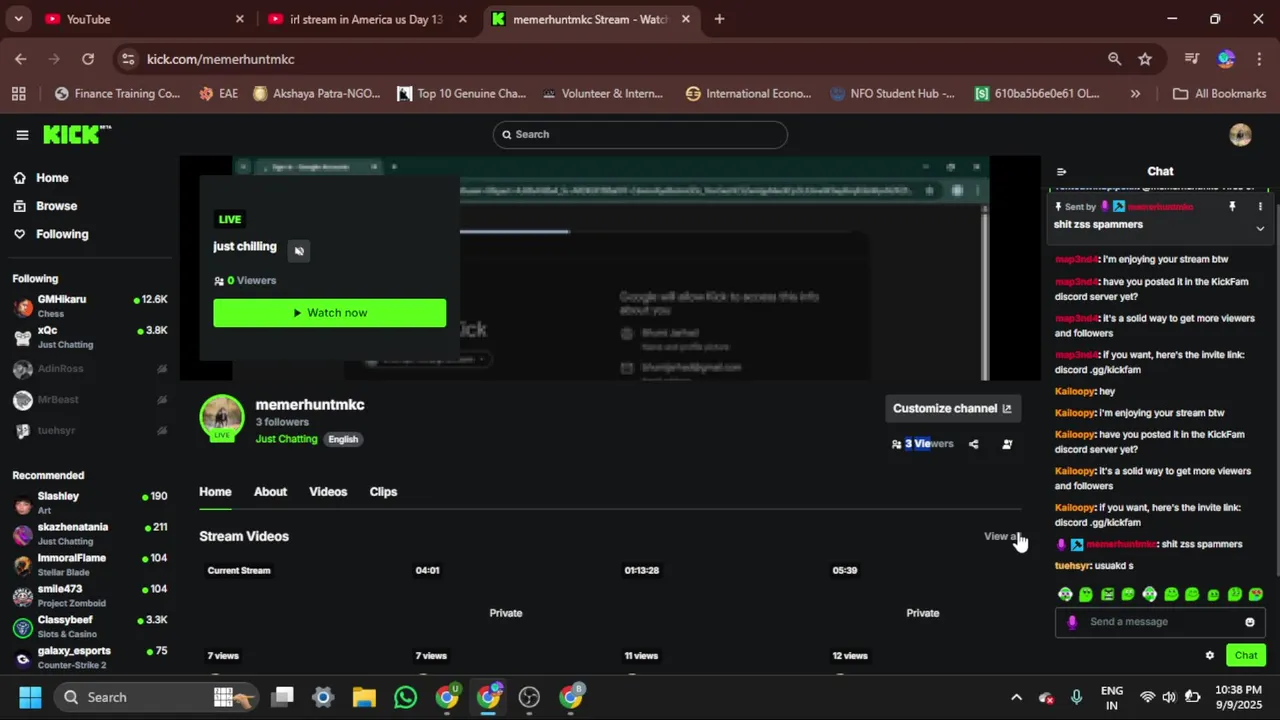Open the user profile avatar menu
The width and height of the screenshot is (1280, 720).
[1240, 135]
